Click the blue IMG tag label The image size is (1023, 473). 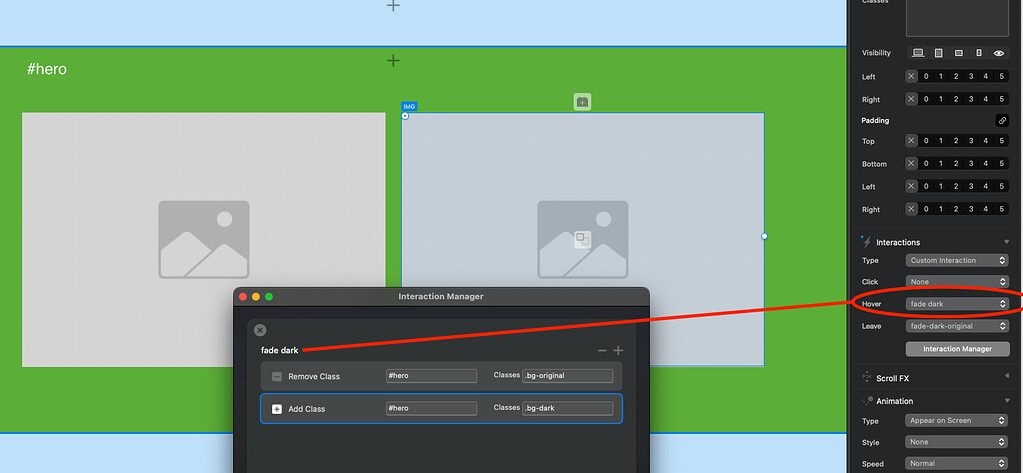click(x=409, y=106)
